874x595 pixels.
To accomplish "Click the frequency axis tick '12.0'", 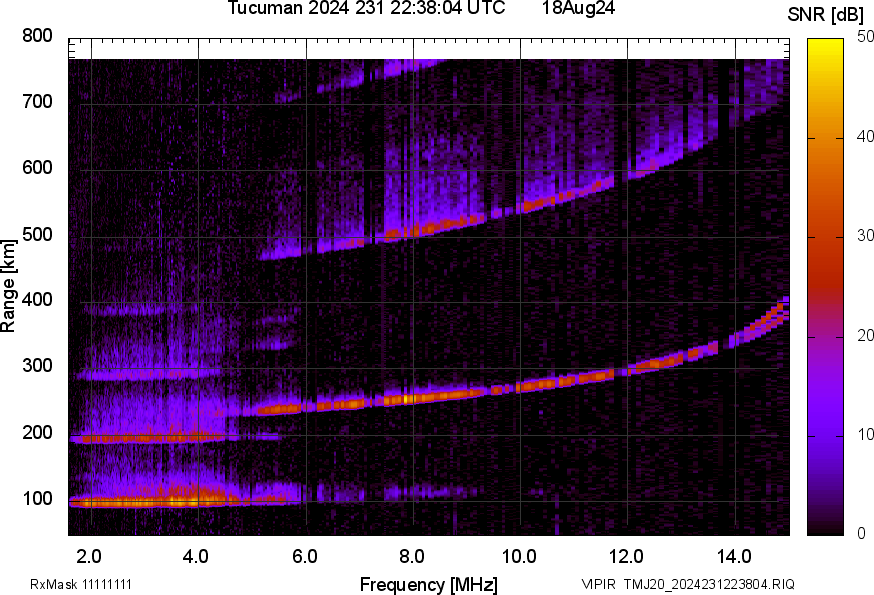I will [x=626, y=557].
